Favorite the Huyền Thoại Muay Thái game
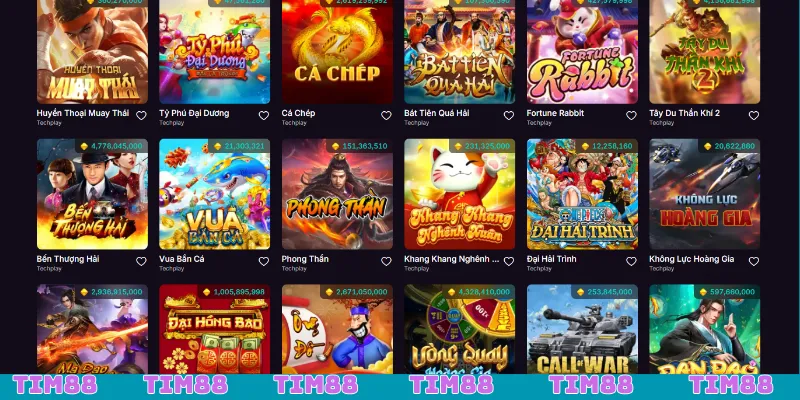 (x=141, y=115)
